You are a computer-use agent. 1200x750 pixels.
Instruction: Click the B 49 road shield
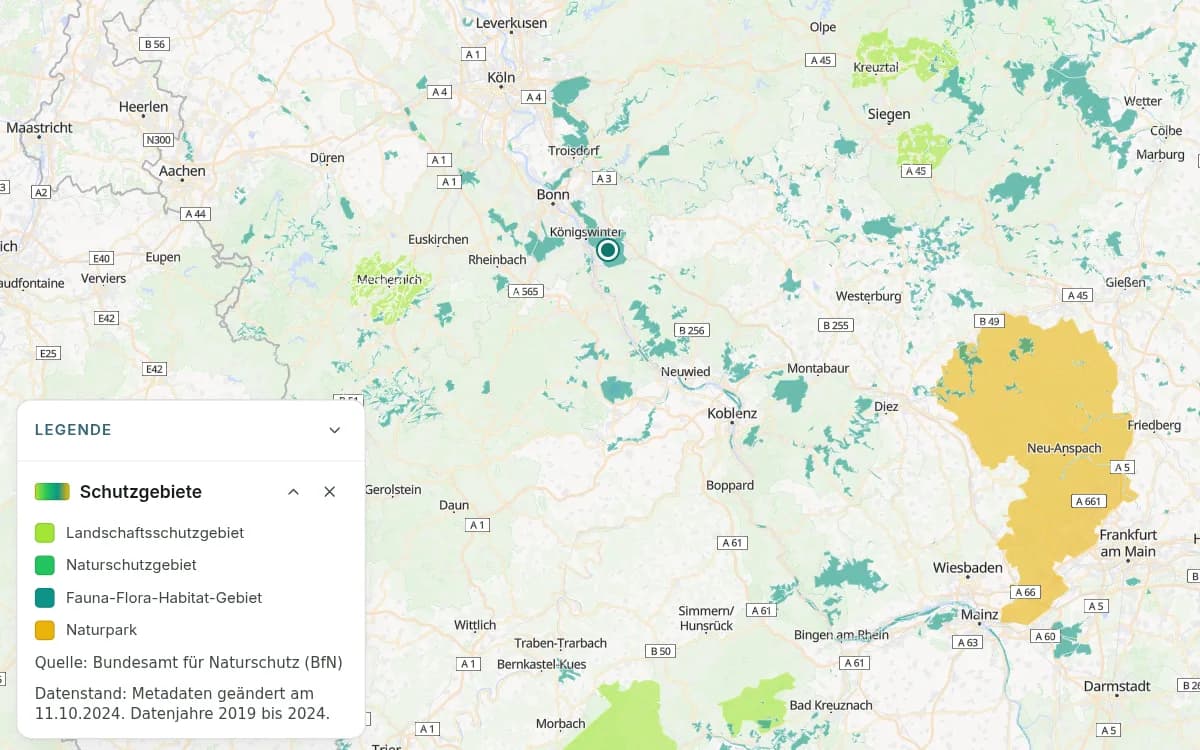[989, 321]
